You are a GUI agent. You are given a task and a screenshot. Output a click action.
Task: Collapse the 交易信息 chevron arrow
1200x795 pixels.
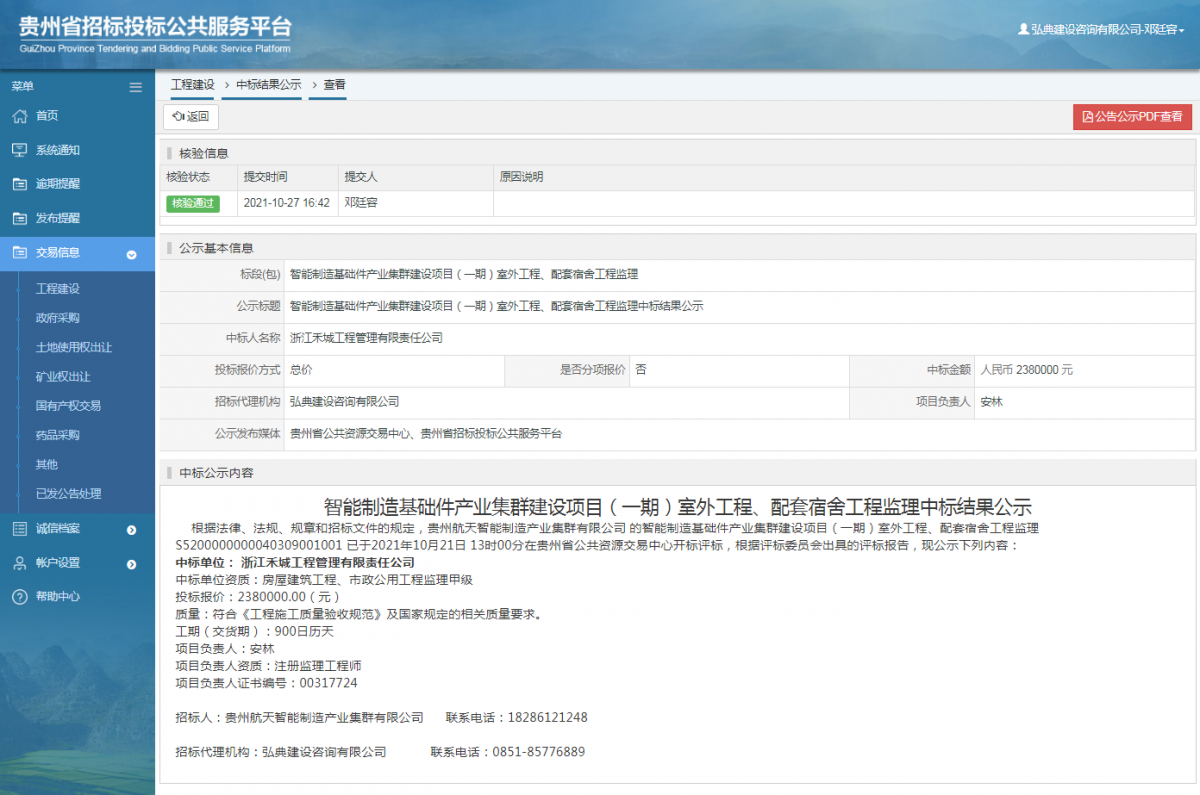[x=131, y=254]
